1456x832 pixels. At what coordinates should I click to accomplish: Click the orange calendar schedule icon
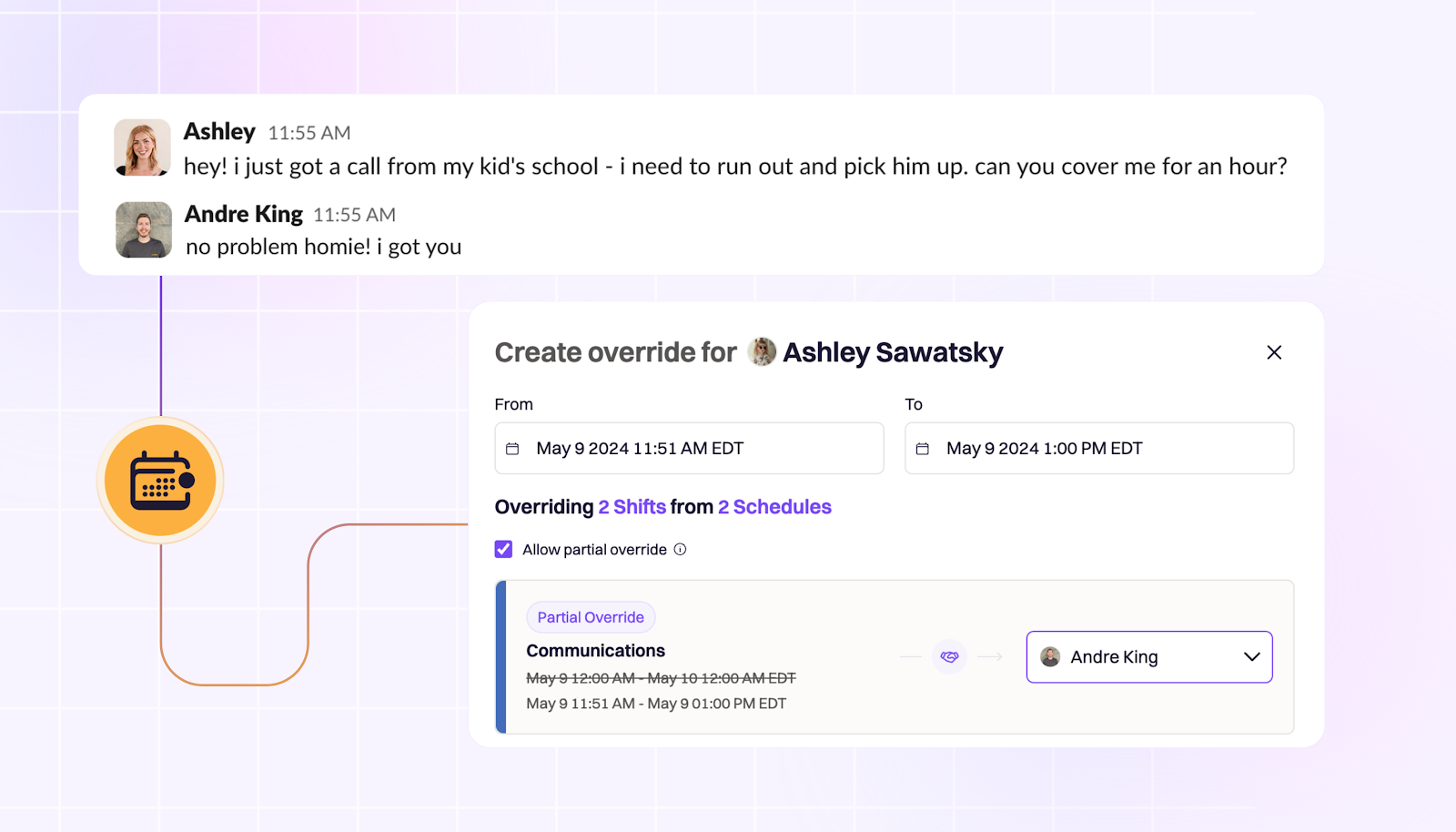160,479
